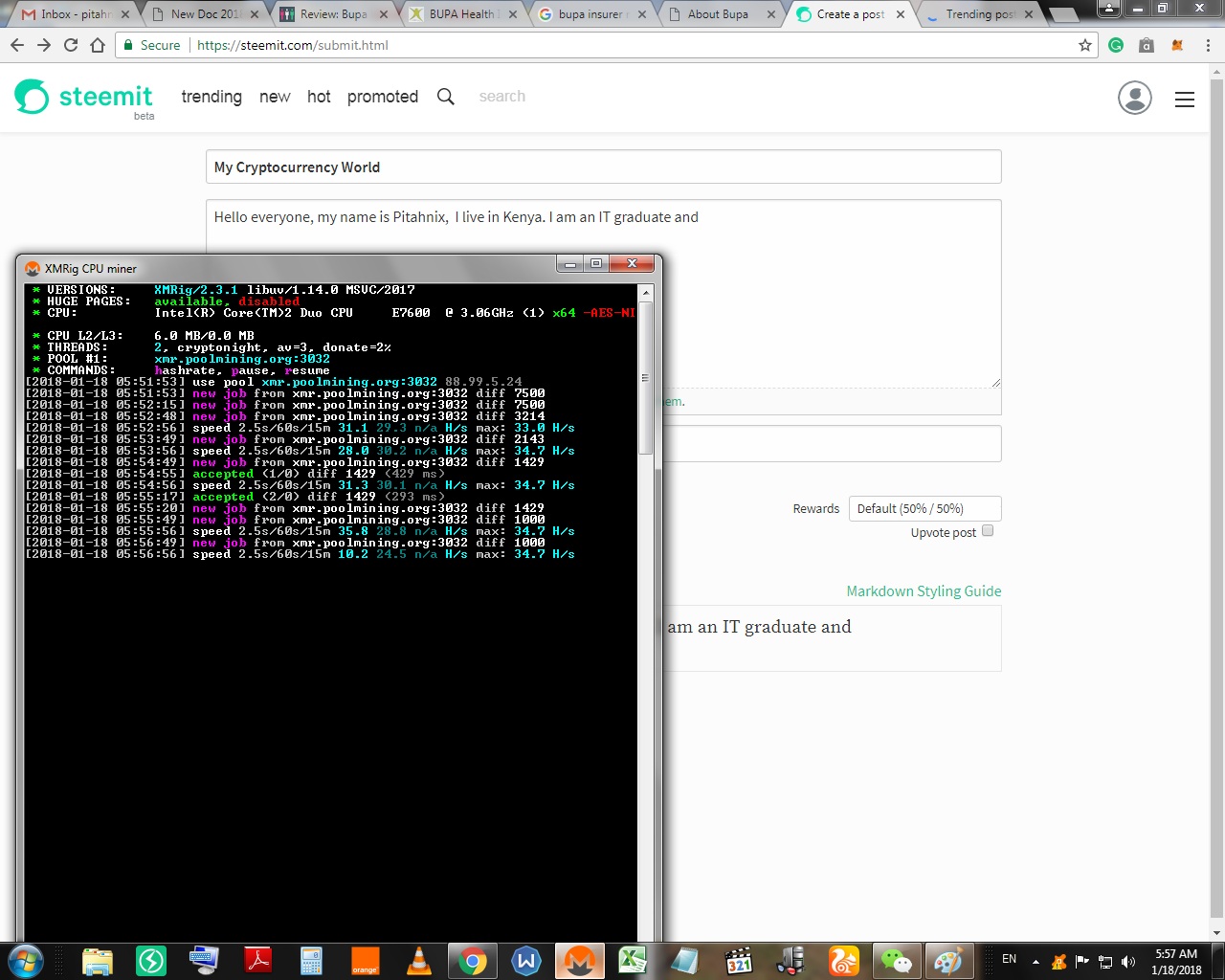The image size is (1225, 980).
Task: Open the Steemit search magnifier icon
Action: (x=446, y=97)
